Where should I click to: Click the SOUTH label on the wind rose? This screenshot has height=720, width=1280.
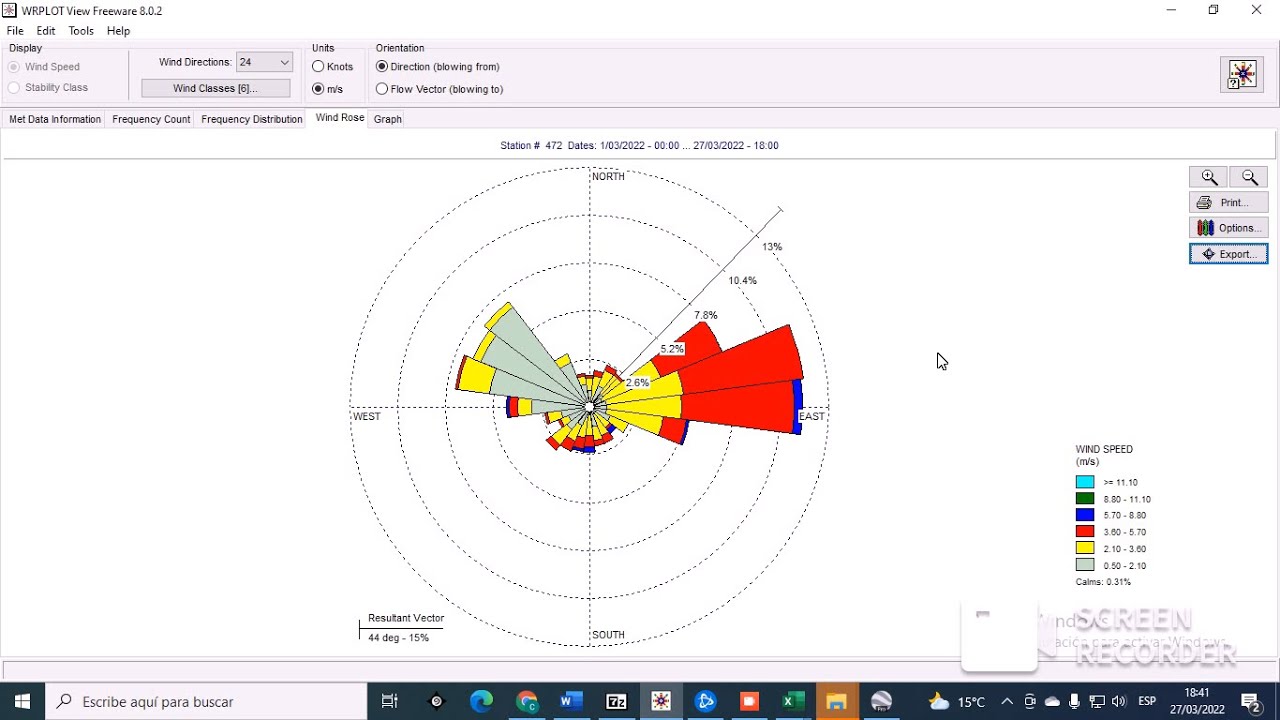pyautogui.click(x=608, y=635)
